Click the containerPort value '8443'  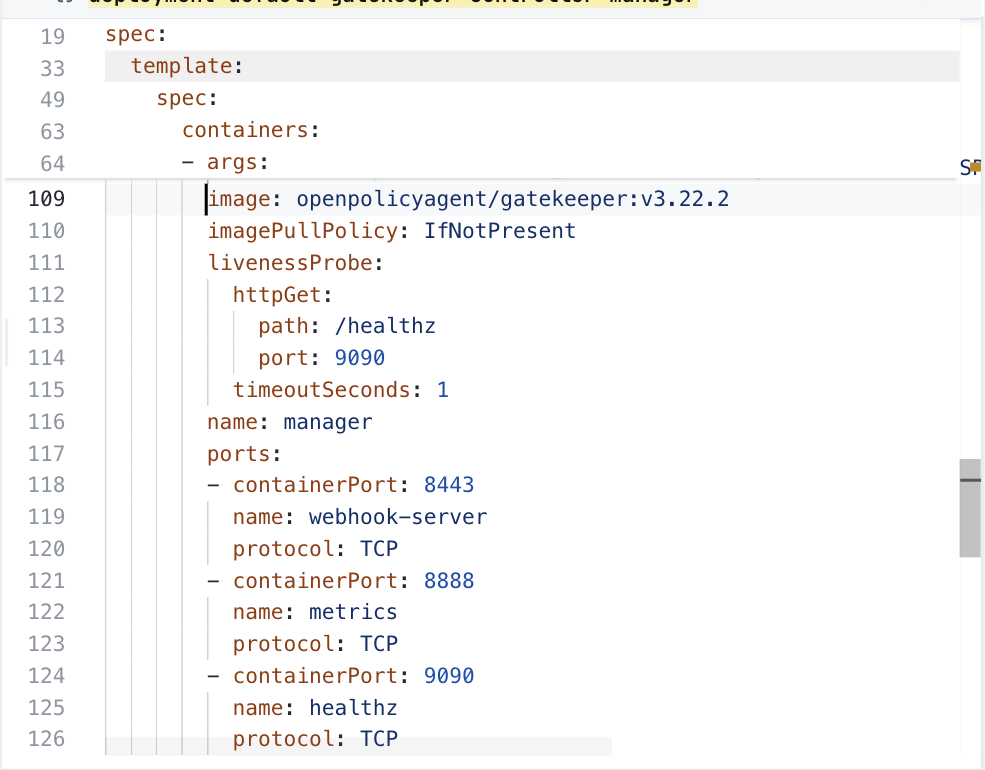pyautogui.click(x=449, y=485)
